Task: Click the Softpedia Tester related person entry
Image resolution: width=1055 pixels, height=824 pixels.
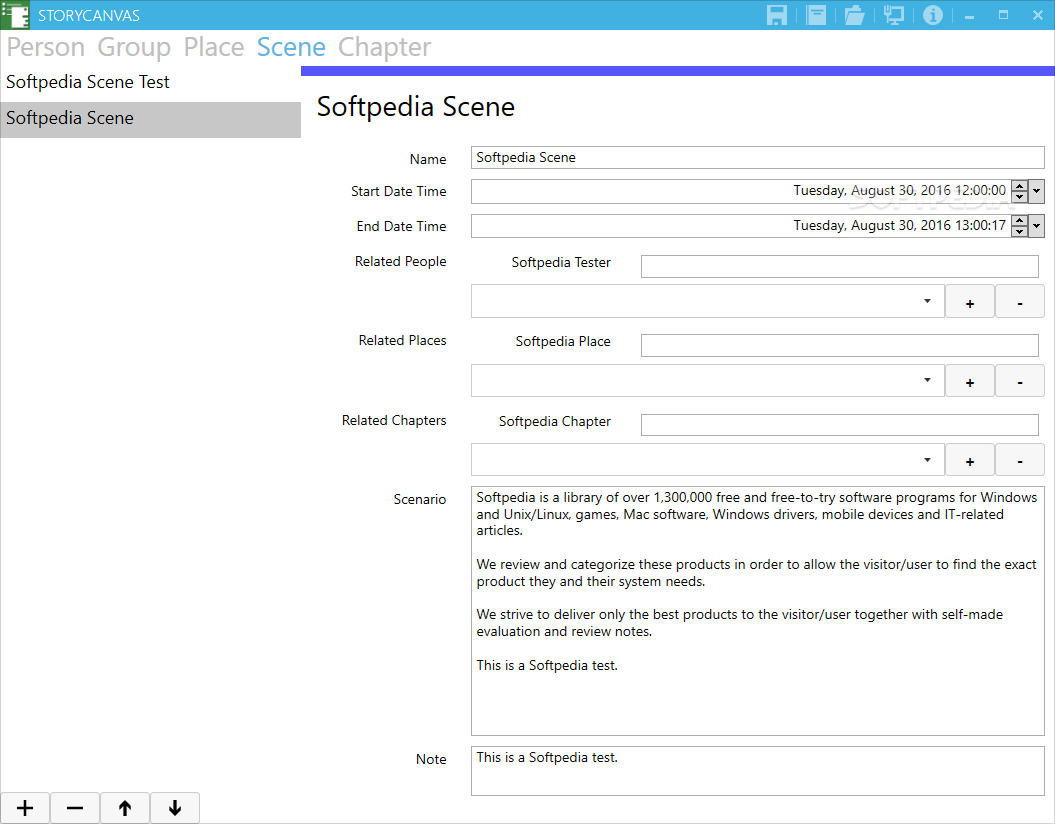Action: 560,262
